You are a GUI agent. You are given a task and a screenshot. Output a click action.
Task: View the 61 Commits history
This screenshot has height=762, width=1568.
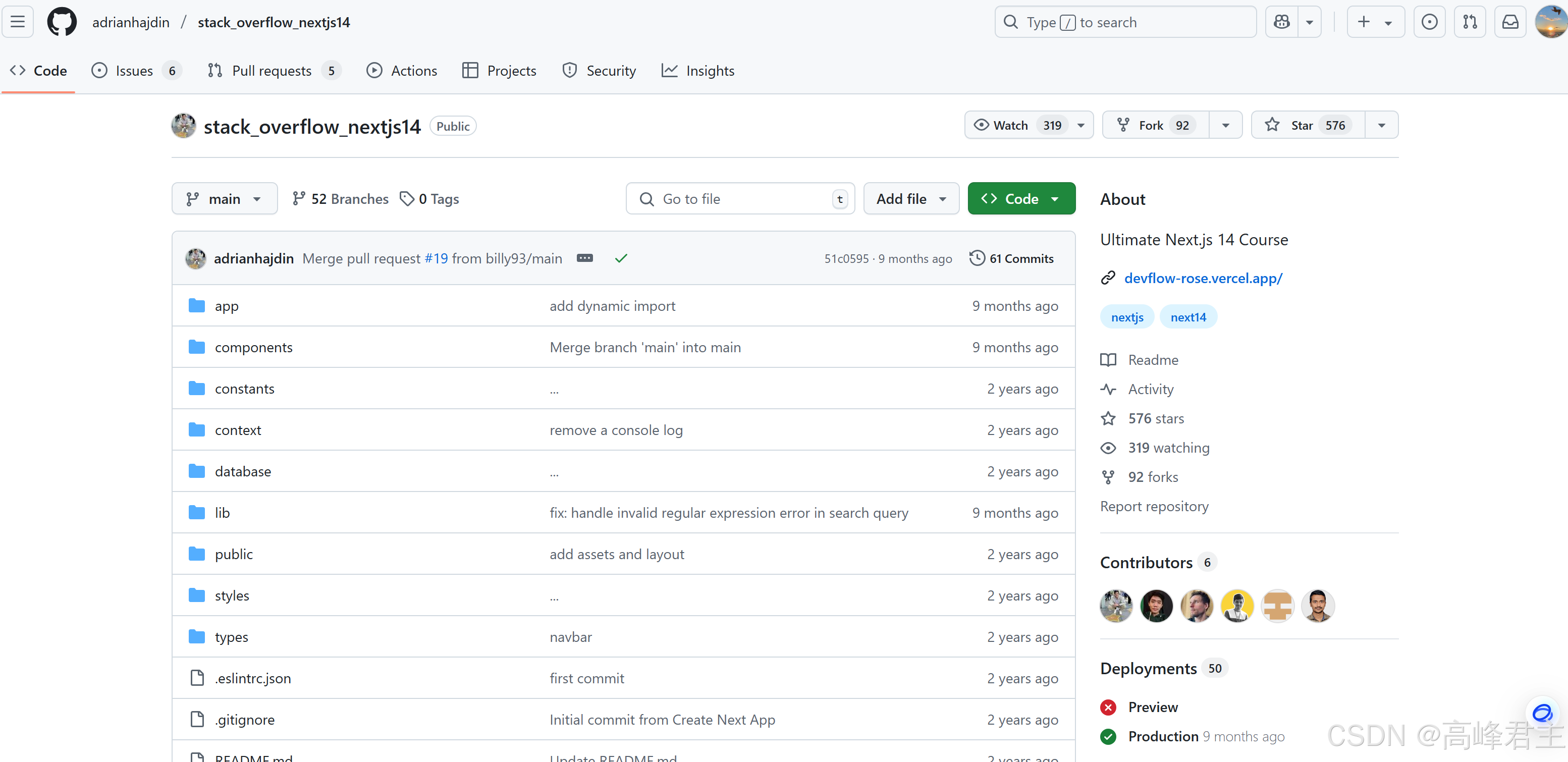1011,258
